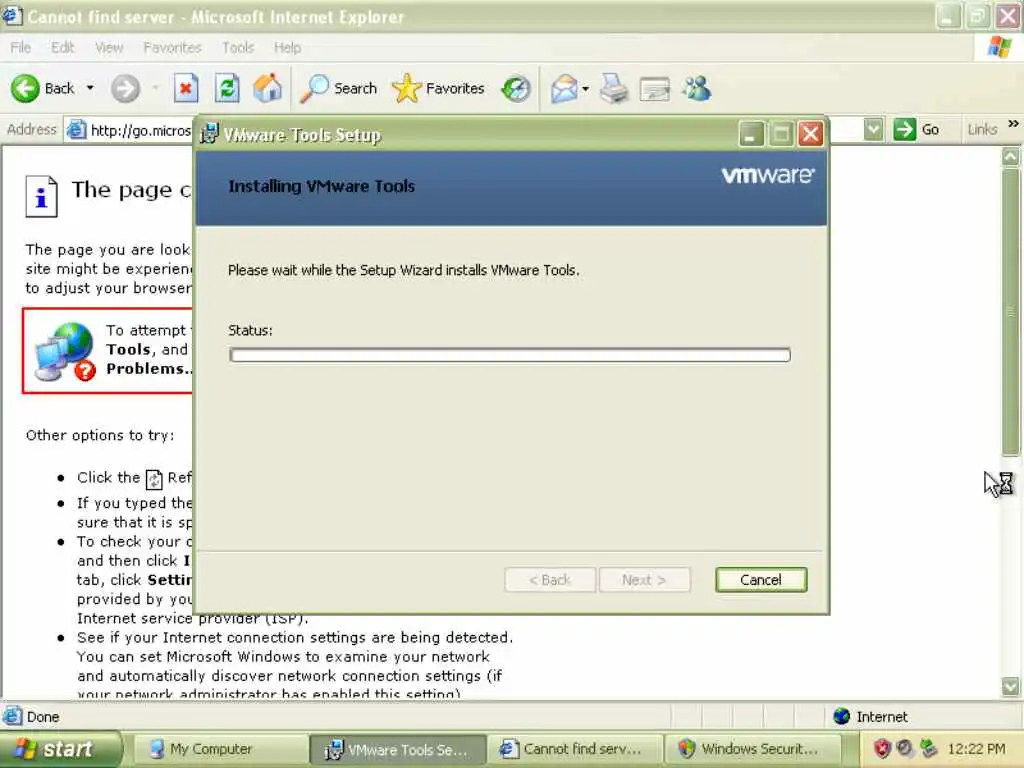Click the gray round tray icon
Screen dimensions: 1024x768
click(905, 748)
